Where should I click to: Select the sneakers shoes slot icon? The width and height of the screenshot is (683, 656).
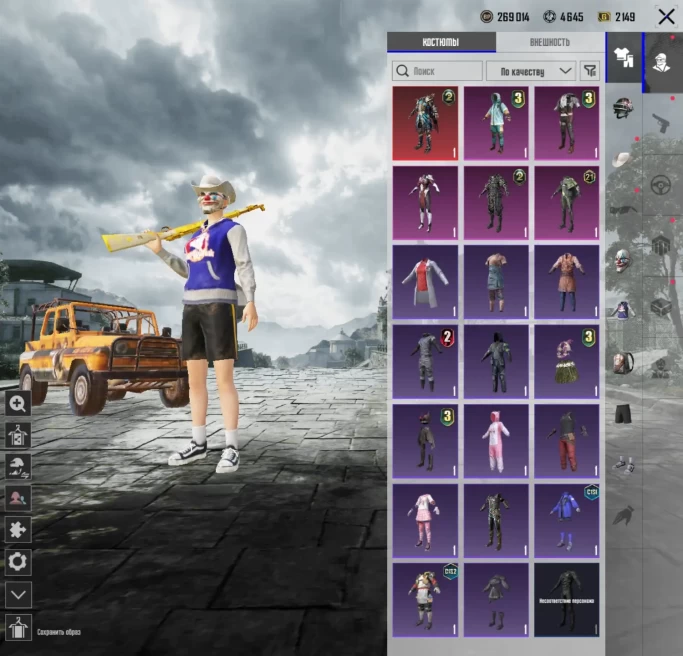pyautogui.click(x=624, y=465)
